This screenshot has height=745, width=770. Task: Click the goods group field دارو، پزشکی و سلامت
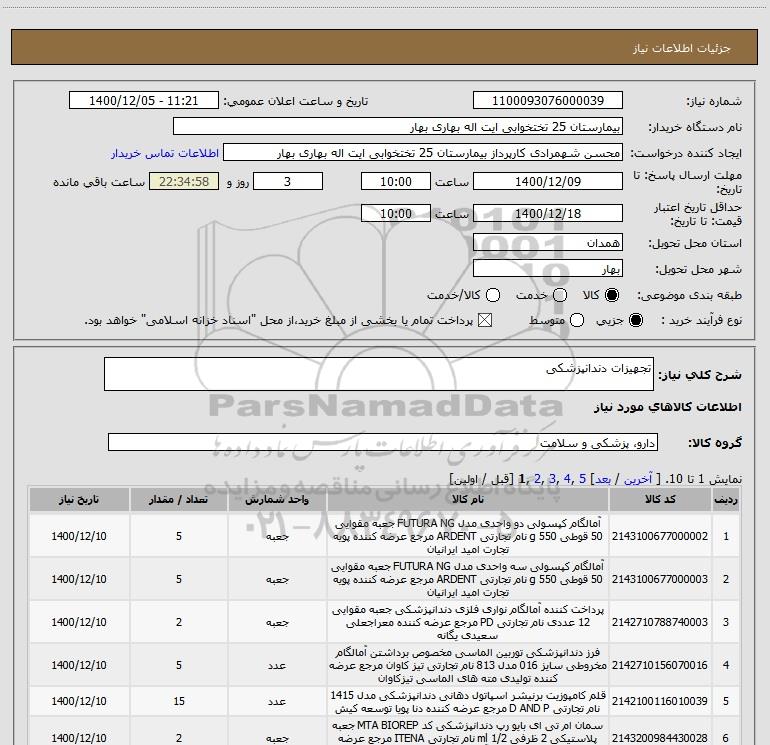pyautogui.click(x=383, y=442)
